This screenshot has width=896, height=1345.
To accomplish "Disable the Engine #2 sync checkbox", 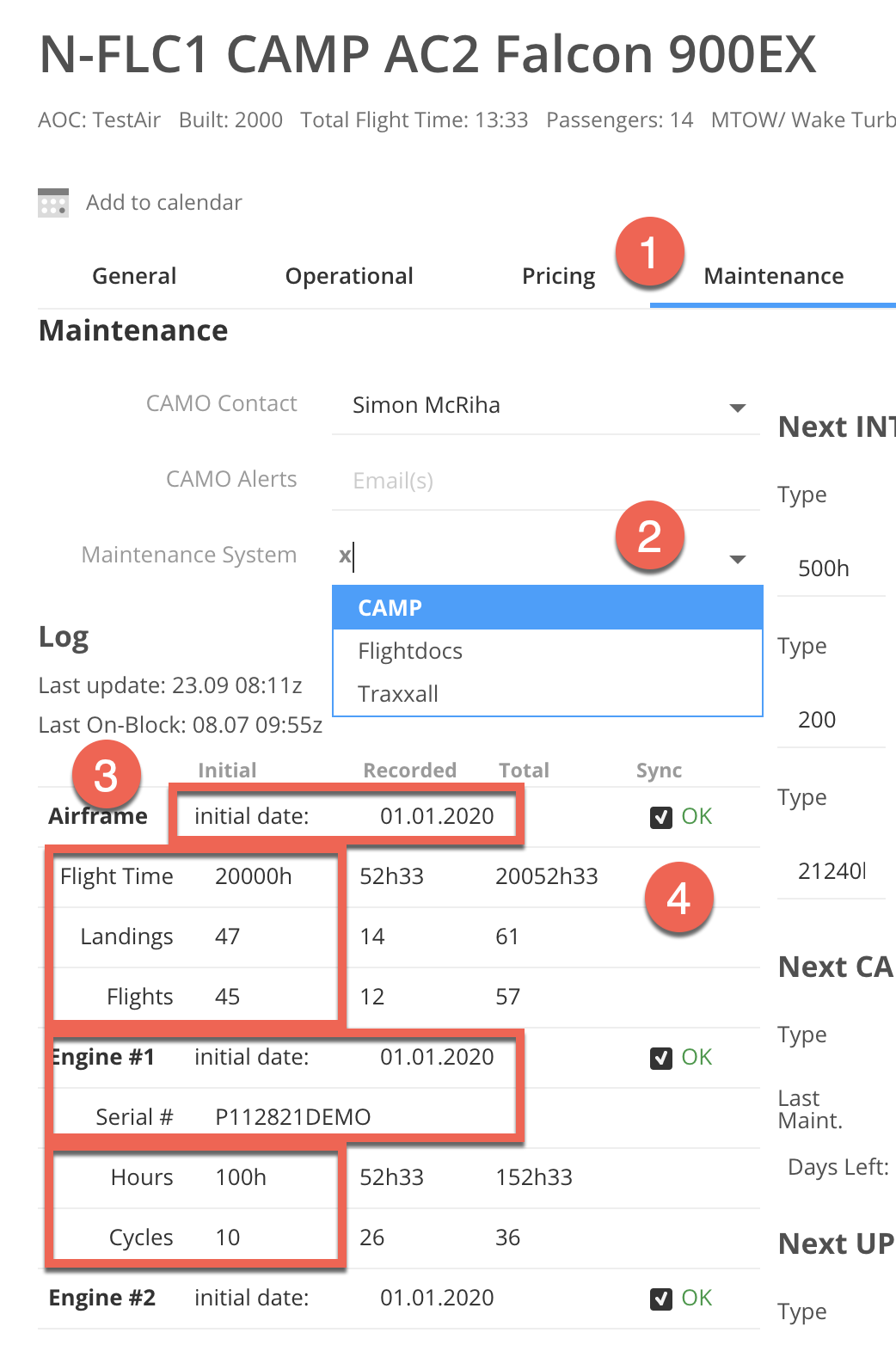I will (660, 1299).
